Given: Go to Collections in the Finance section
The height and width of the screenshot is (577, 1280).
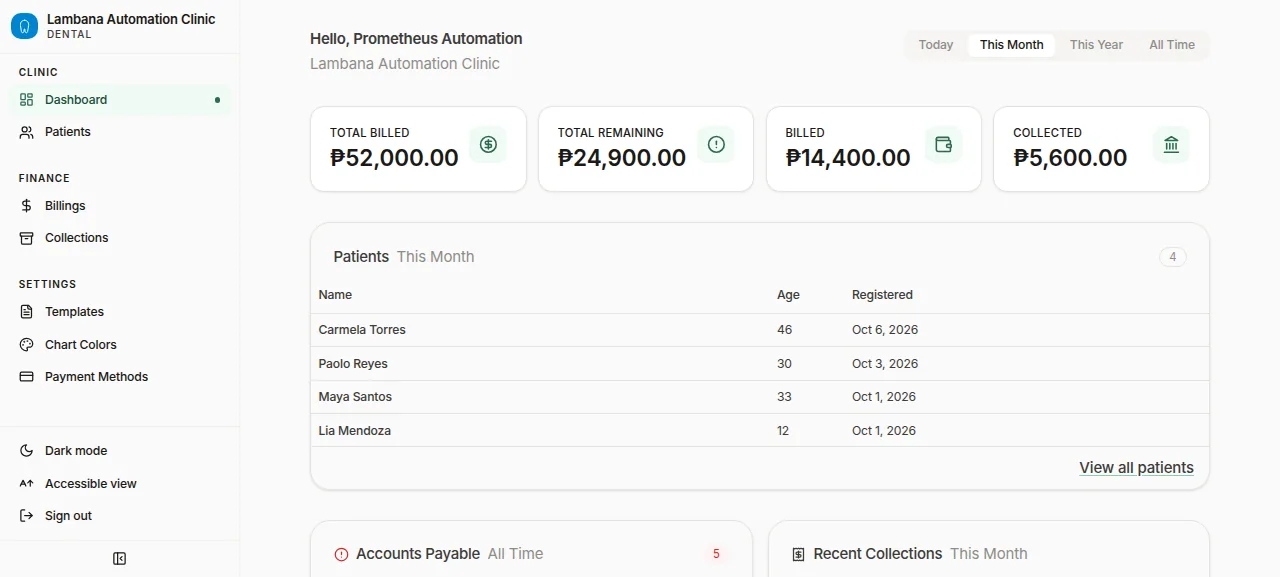Looking at the screenshot, I should pos(120,238).
